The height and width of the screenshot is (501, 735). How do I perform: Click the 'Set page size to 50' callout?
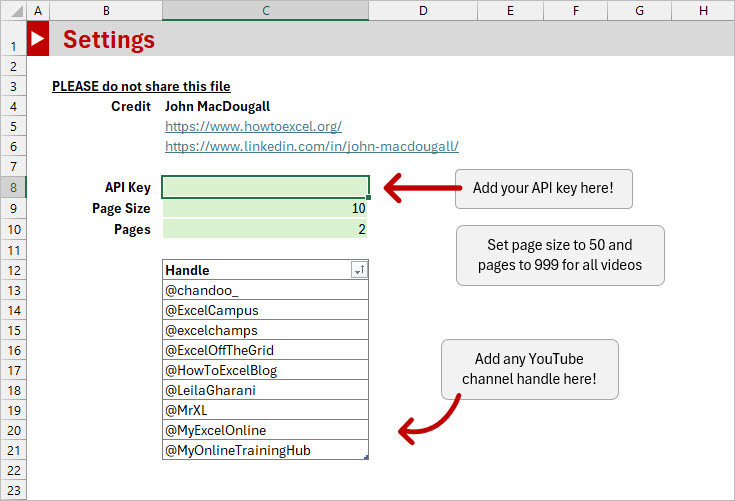[560, 255]
